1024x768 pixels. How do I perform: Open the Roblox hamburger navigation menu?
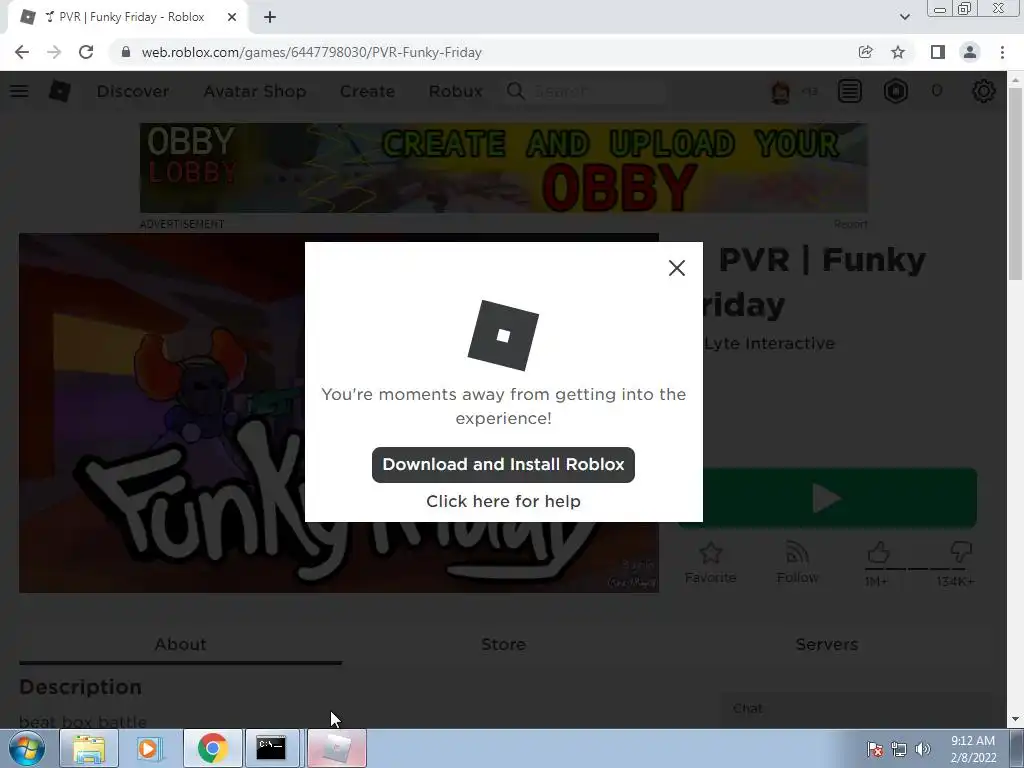[x=19, y=91]
